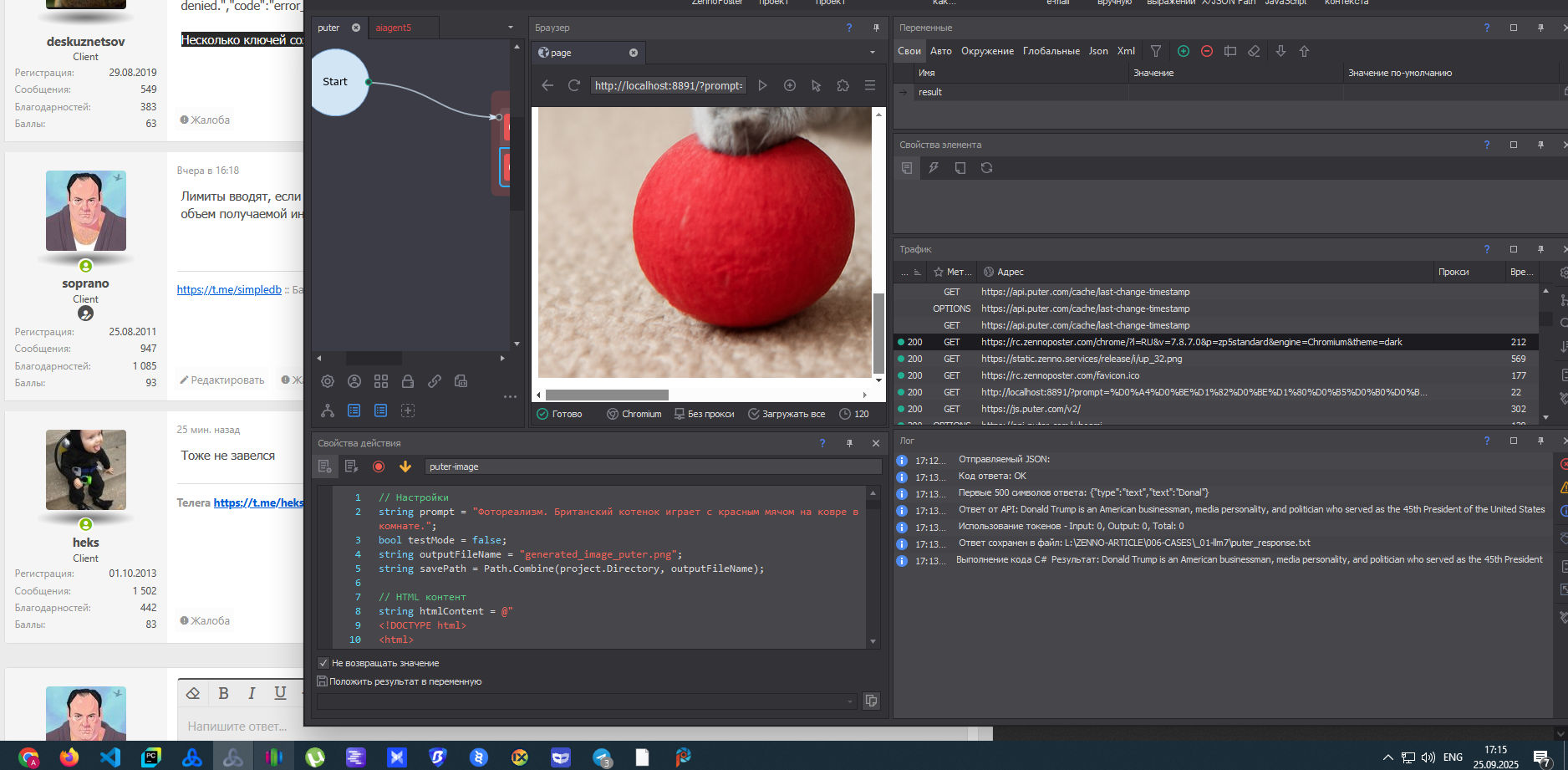Open the t.me/simpledb link
The height and width of the screenshot is (770, 1568).
pyautogui.click(x=229, y=290)
